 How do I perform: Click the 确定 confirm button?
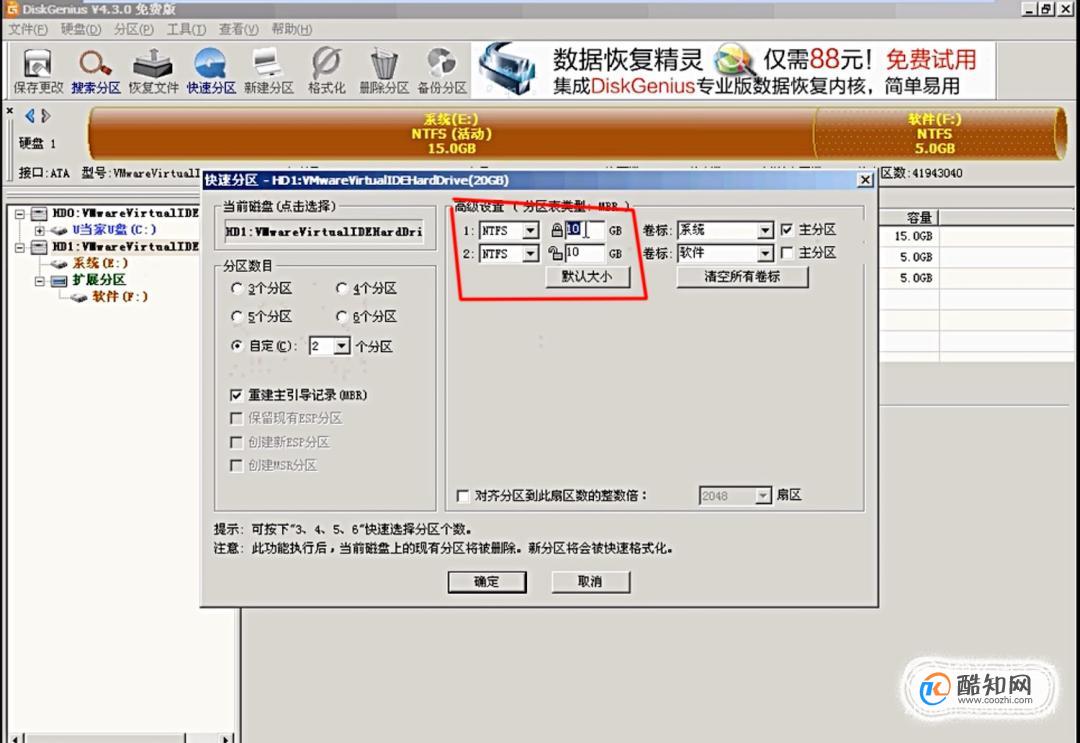[x=487, y=582]
